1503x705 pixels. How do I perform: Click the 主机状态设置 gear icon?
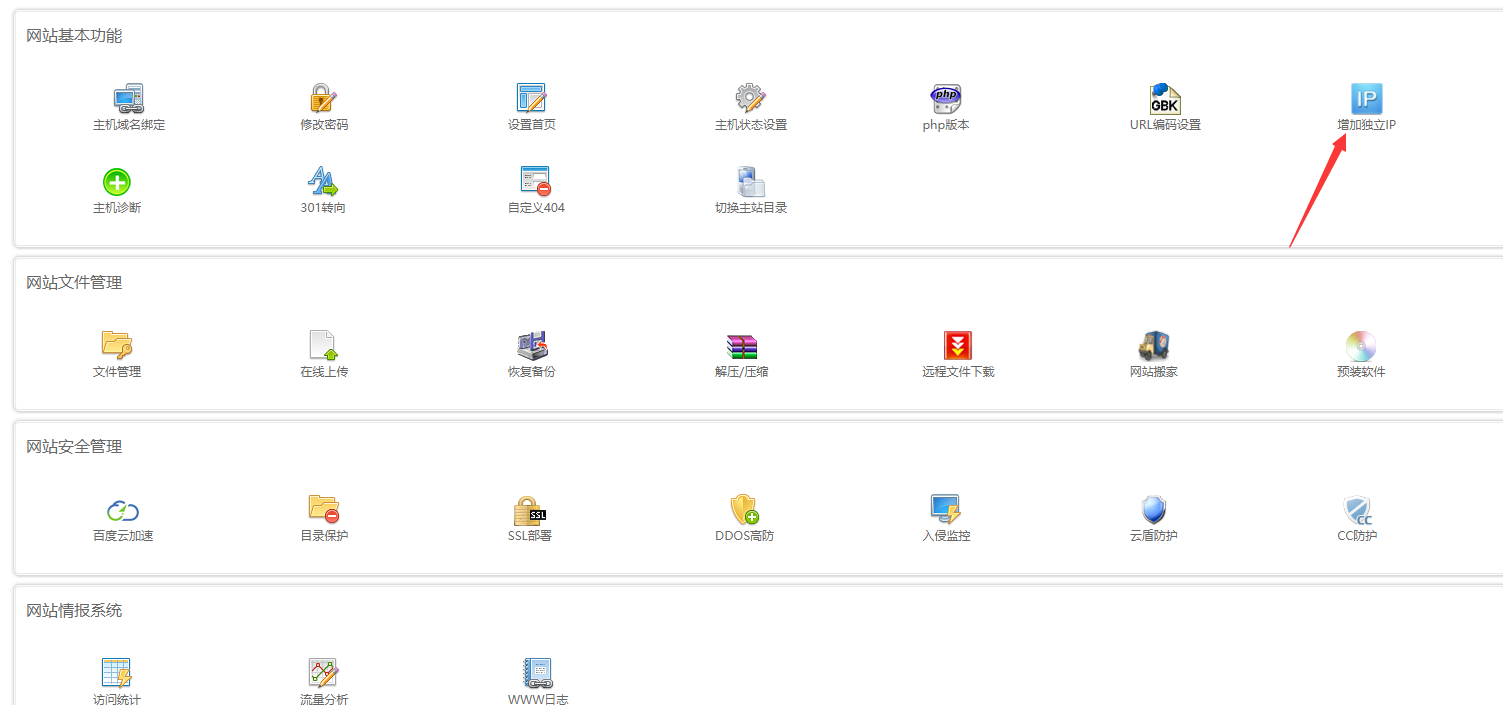[750, 99]
